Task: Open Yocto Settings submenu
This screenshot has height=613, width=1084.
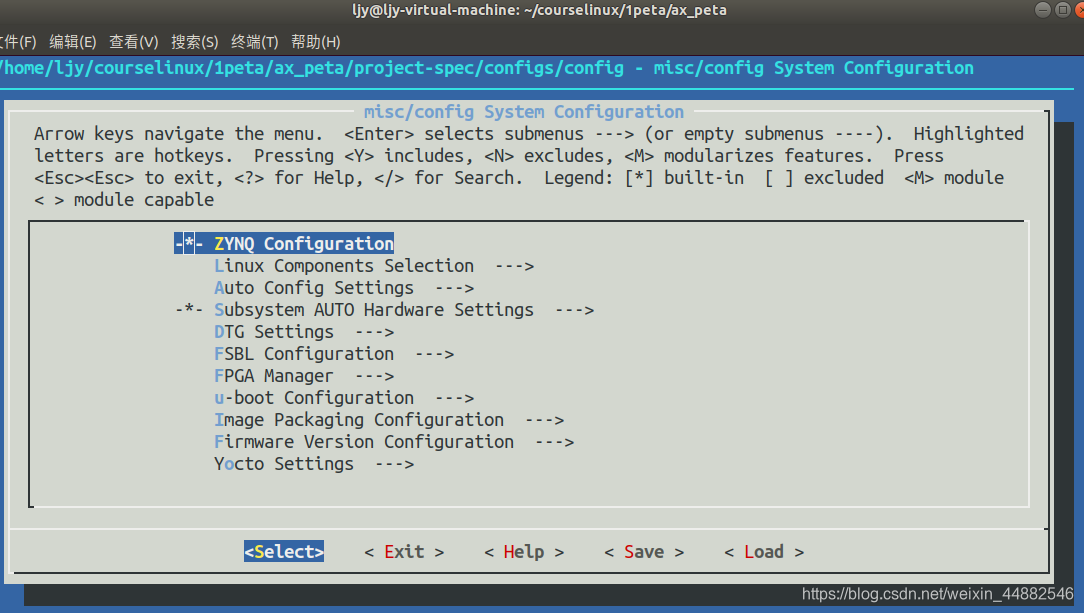Action: click(x=283, y=463)
